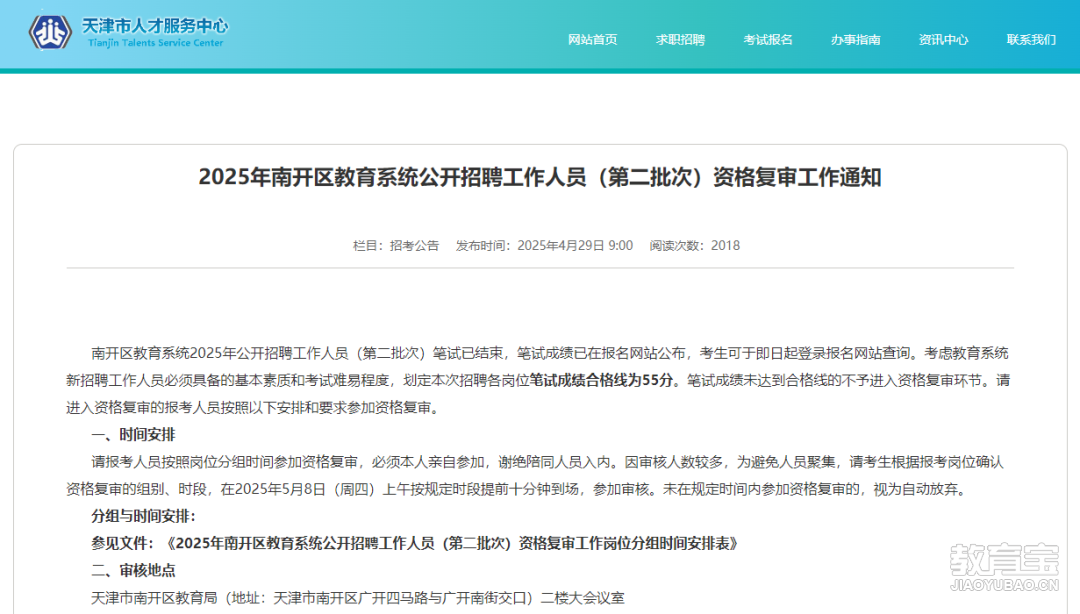Click the Tianjin Talents Service Center English subtitle
This screenshot has height=614, width=1080.
pyautogui.click(x=156, y=43)
